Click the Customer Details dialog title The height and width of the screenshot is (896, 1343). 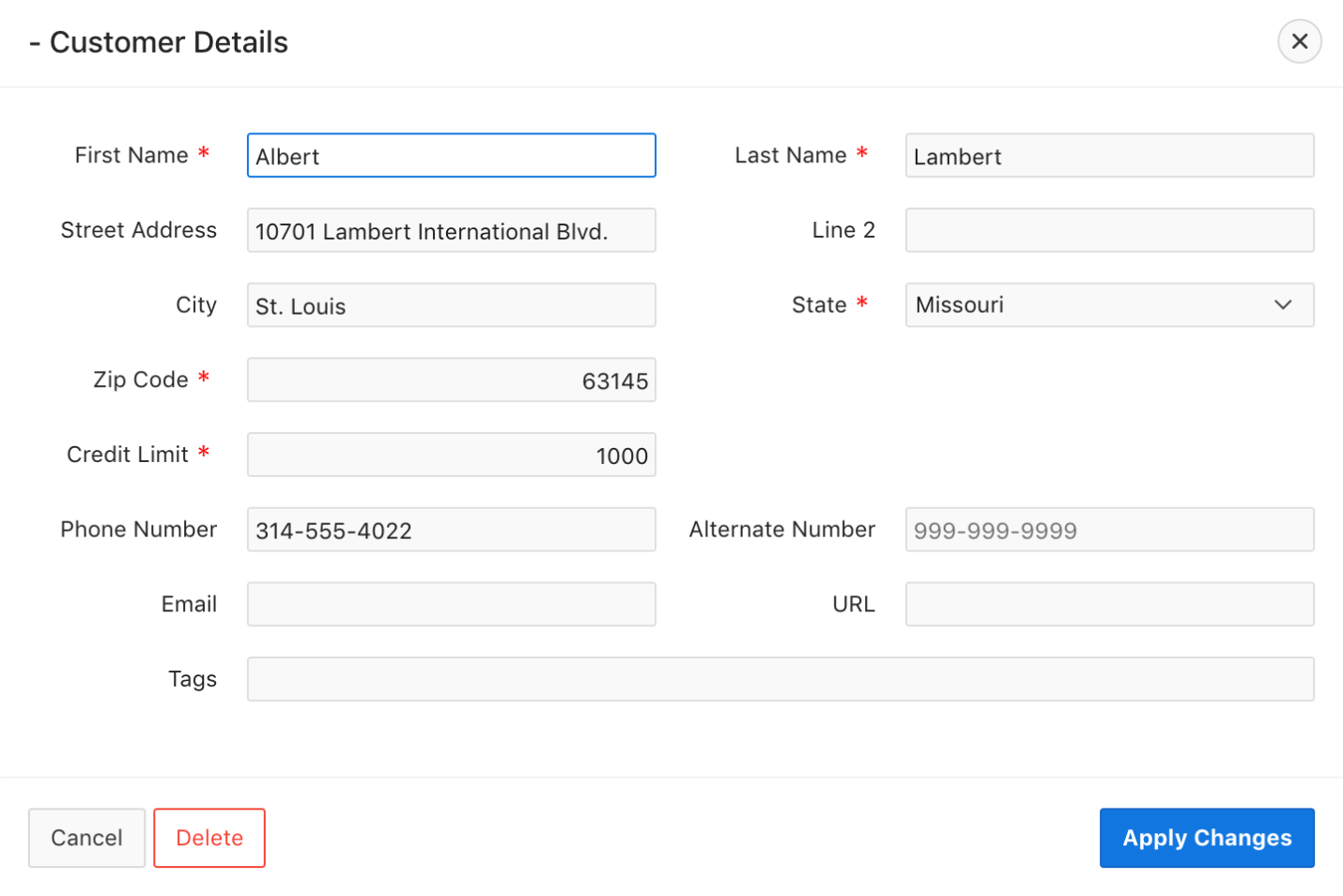coord(168,42)
